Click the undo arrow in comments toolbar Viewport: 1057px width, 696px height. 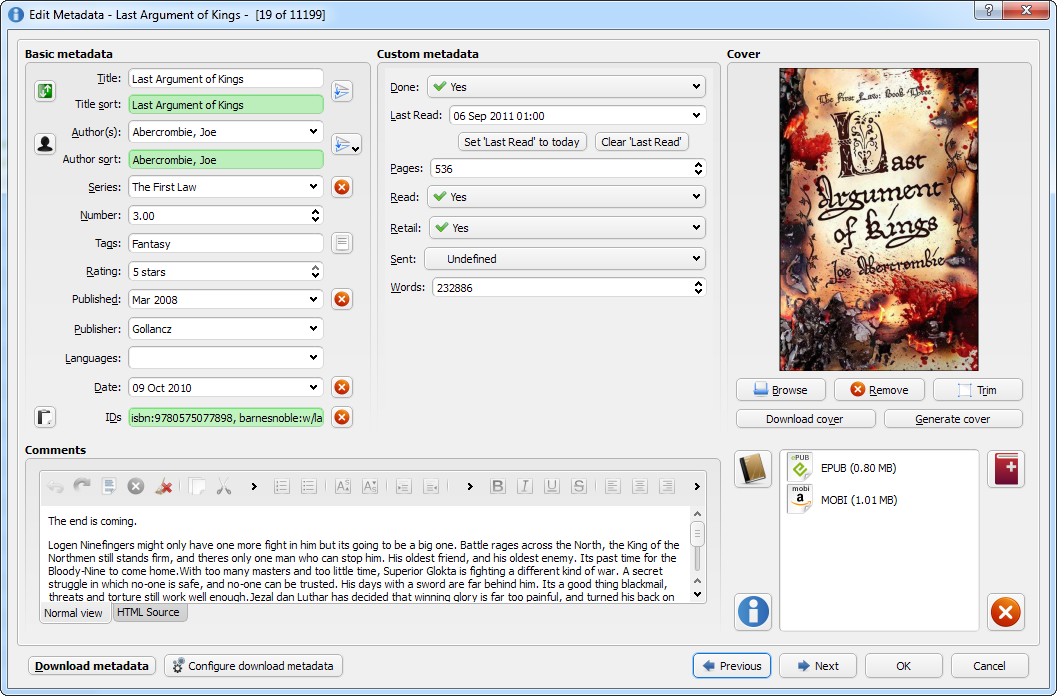click(x=55, y=486)
